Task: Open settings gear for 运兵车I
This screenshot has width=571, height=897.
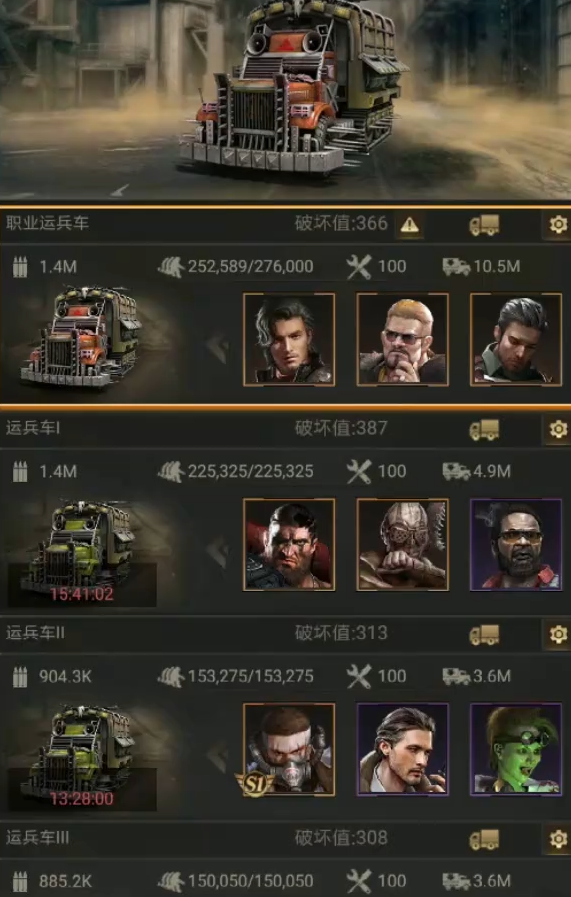Action: [558, 429]
